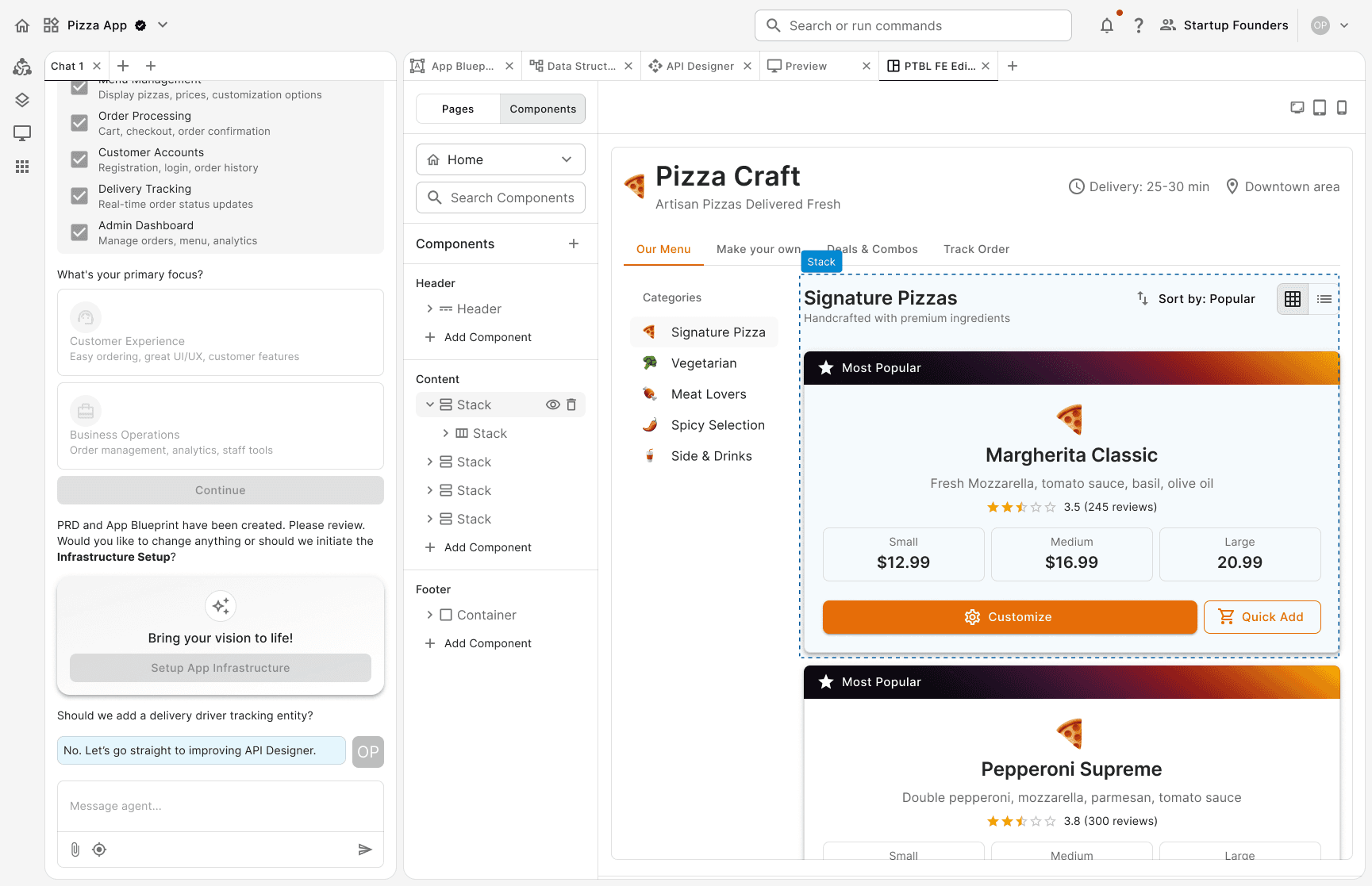Uncheck the Customer Accounts checkbox
Screen dimensions: 1372x886
pos(79,159)
